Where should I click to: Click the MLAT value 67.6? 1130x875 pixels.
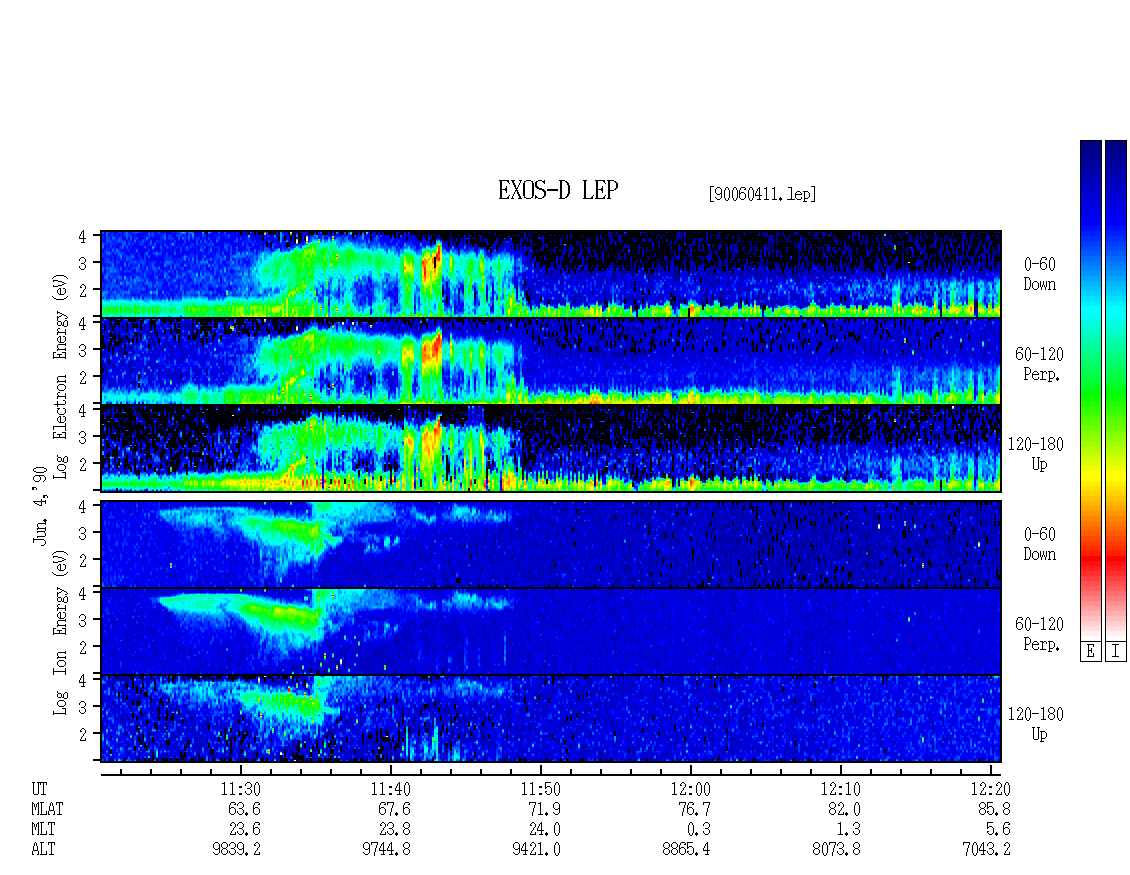pyautogui.click(x=394, y=809)
